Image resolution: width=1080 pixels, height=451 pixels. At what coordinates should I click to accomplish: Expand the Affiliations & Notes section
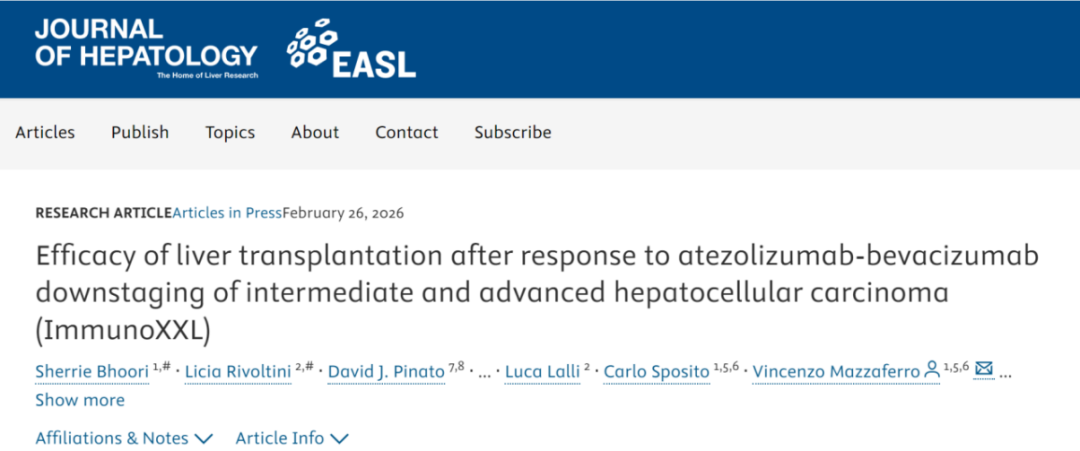point(124,438)
